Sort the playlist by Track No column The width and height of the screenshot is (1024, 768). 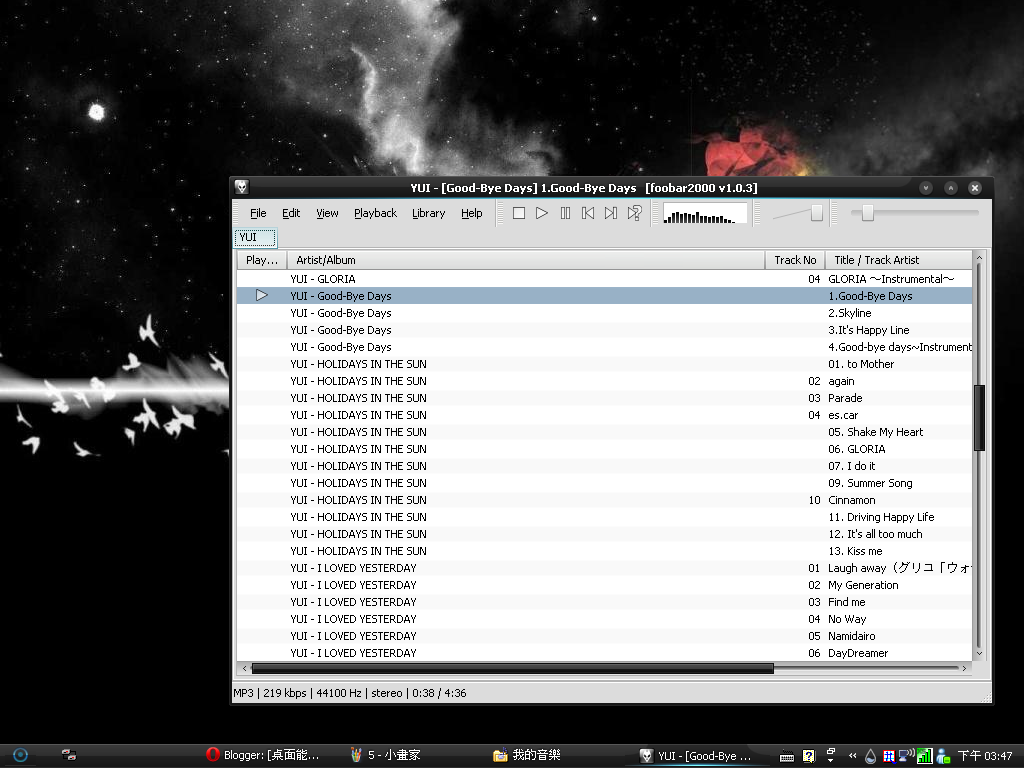794,259
